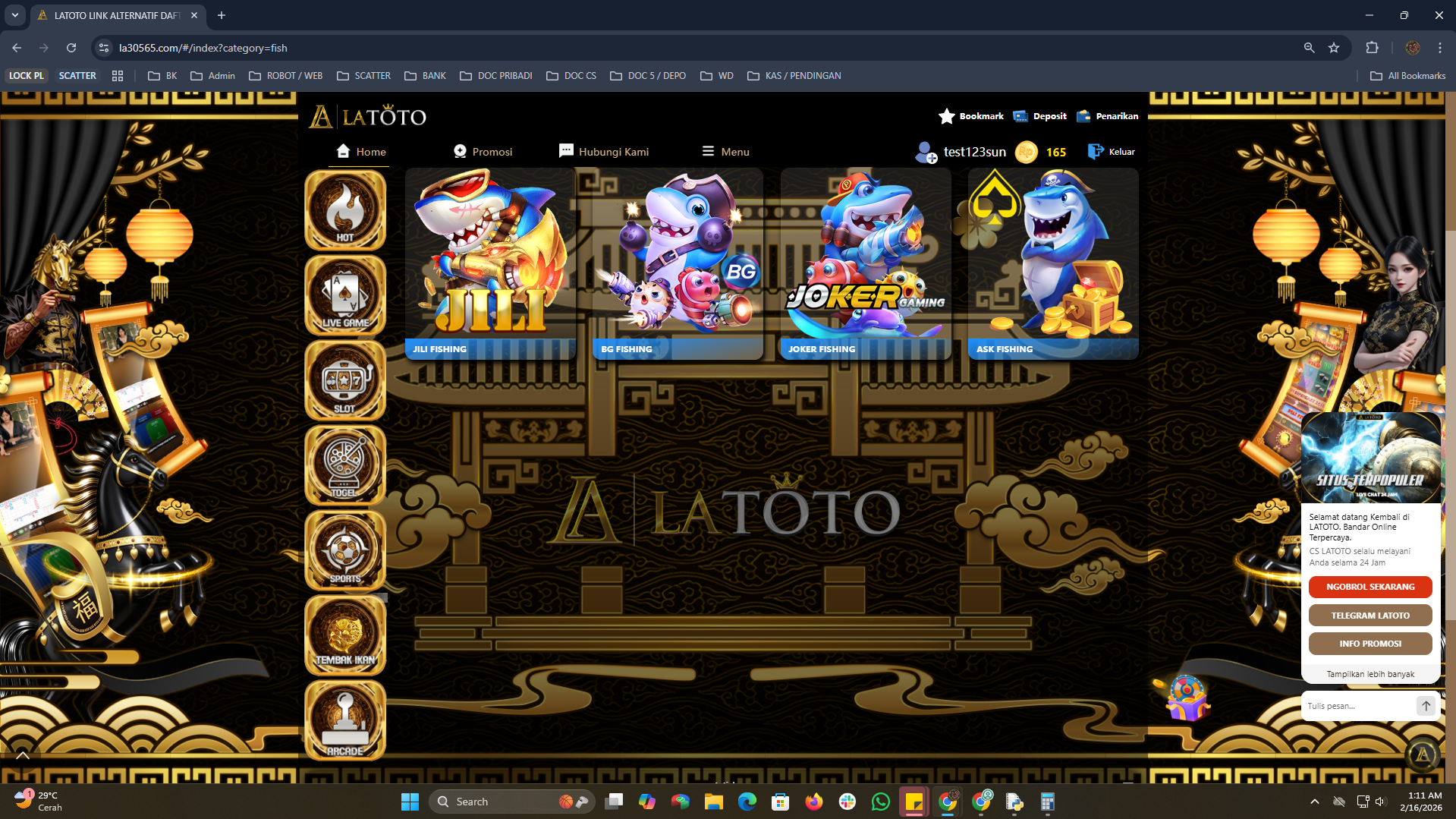Click the INFO PROMOSI button
The image size is (1456, 819).
coord(1370,644)
